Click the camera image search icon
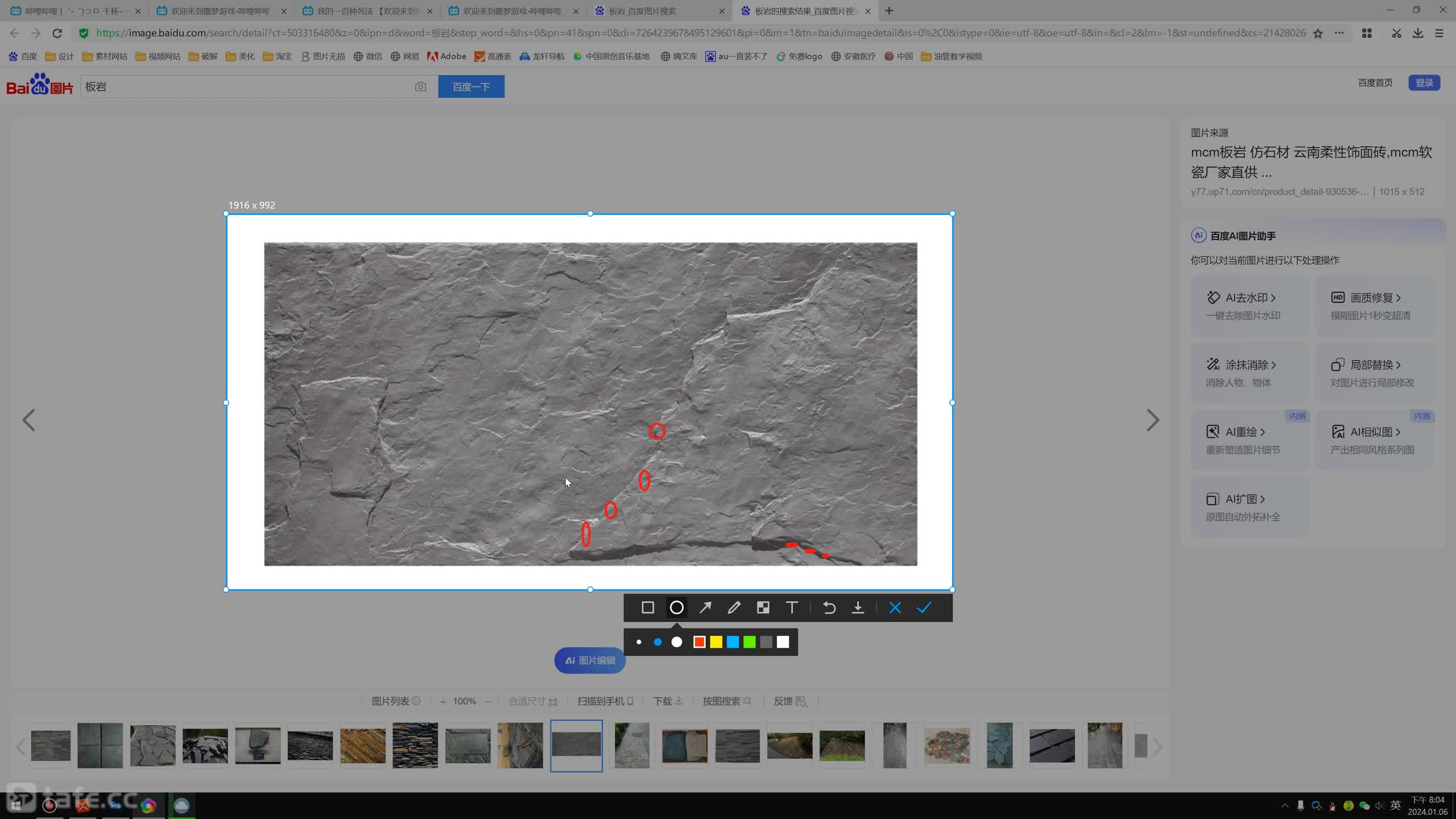This screenshot has height=819, width=1456. 420,86
